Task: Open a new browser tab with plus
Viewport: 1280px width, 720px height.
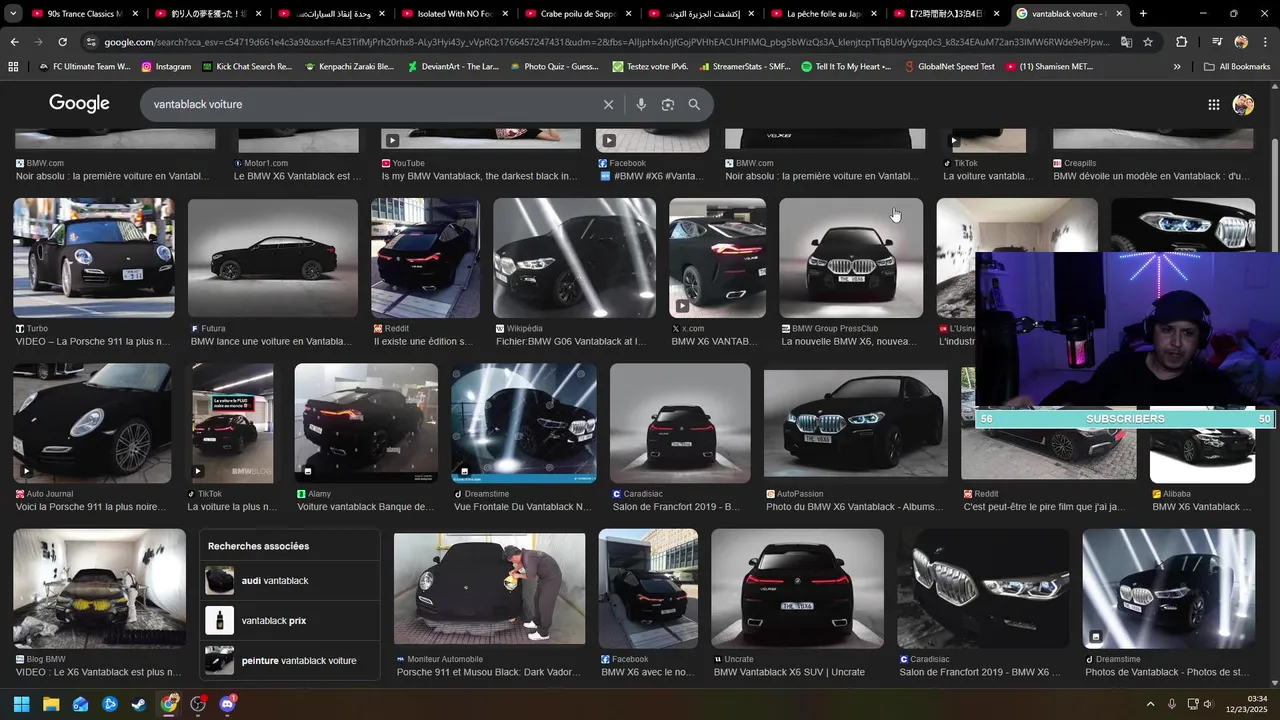Action: click(1143, 14)
